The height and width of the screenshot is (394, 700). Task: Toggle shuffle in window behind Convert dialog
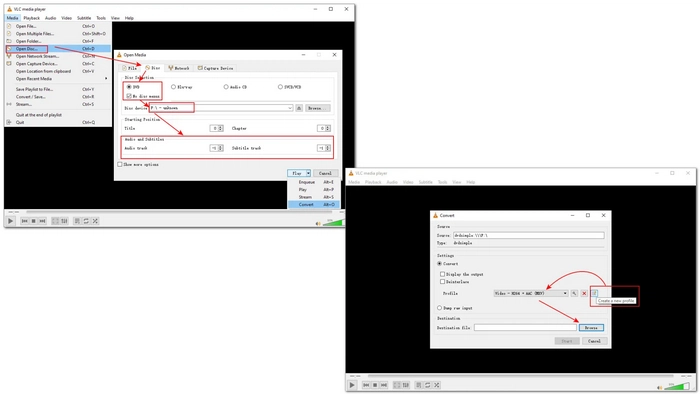point(437,385)
